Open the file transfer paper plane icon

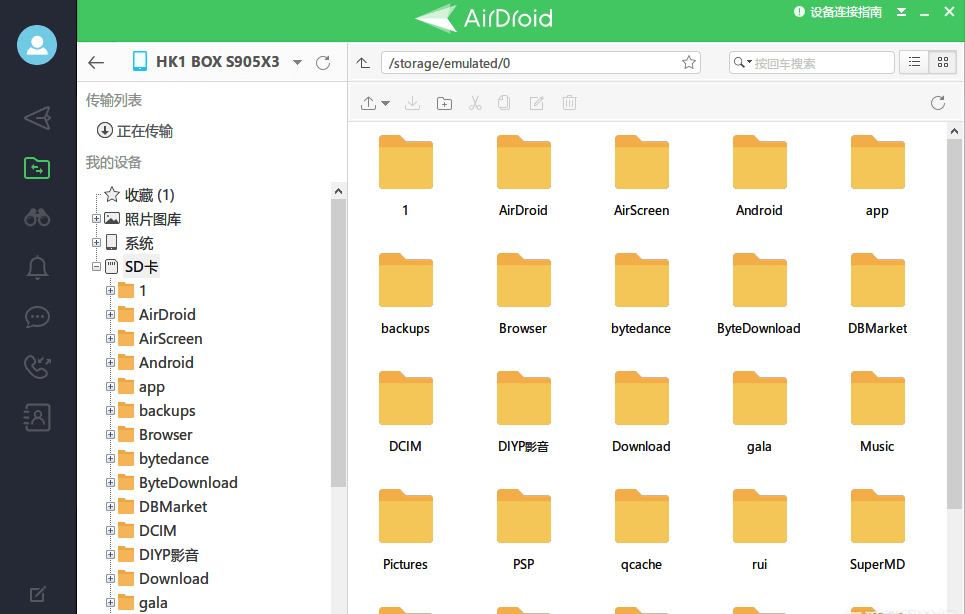click(x=36, y=118)
